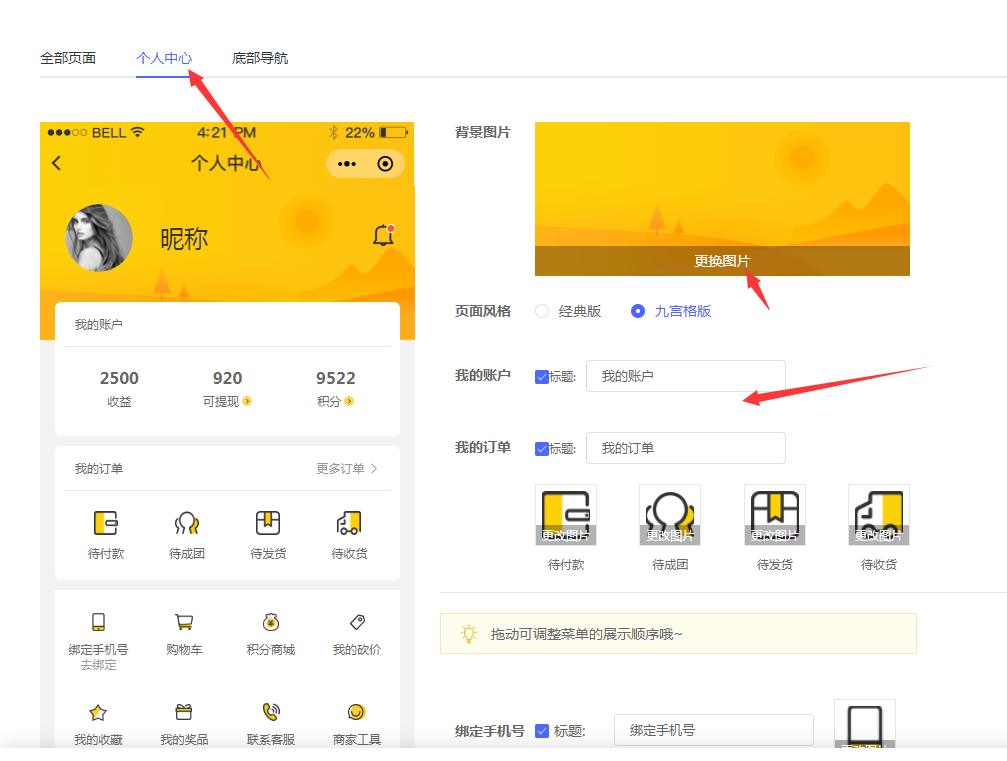Toggle the 绑定手机号 title checkbox
This screenshot has width=1007, height=761.
pyautogui.click(x=542, y=731)
